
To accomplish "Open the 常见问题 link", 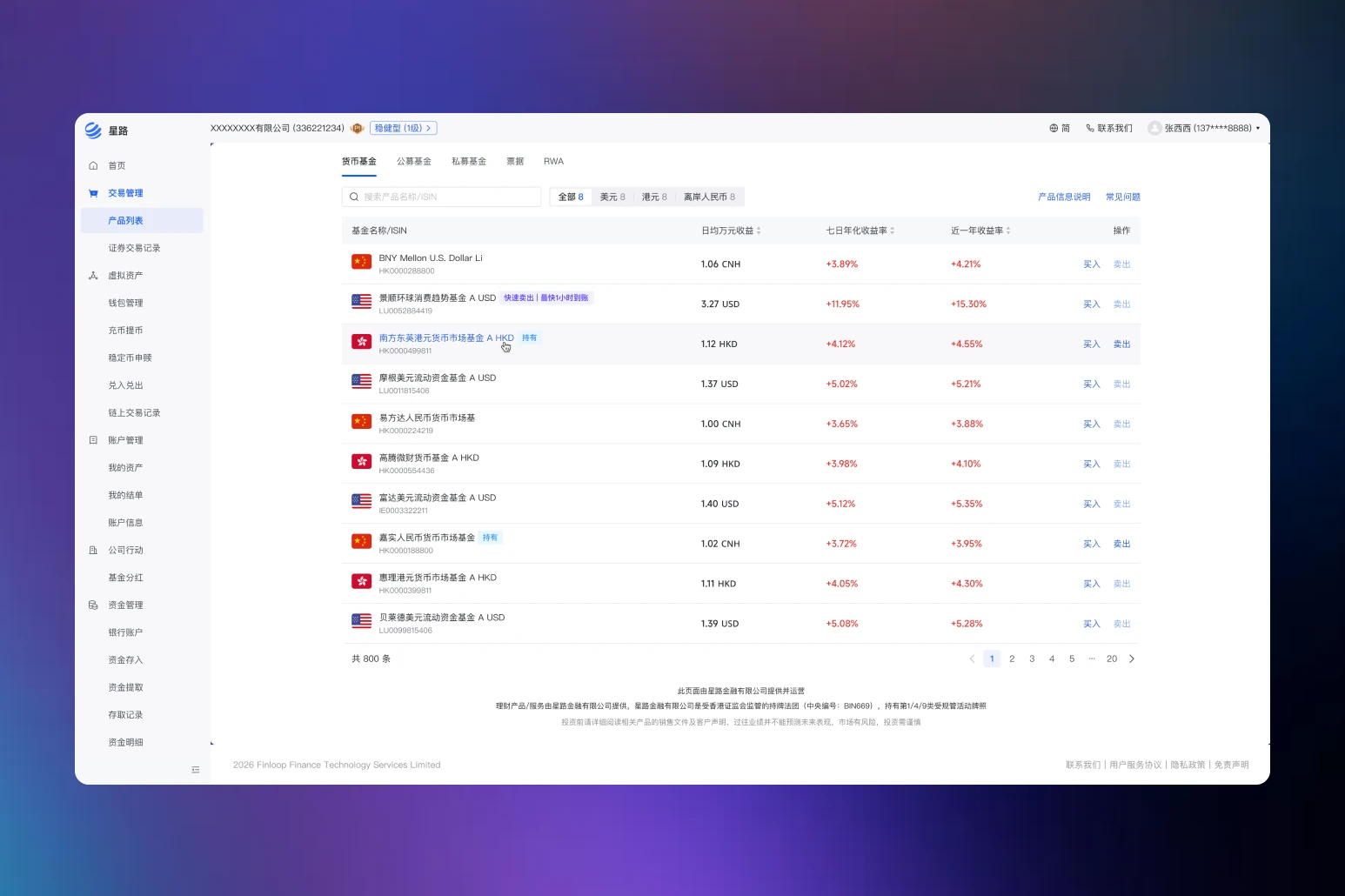I will click(1123, 197).
